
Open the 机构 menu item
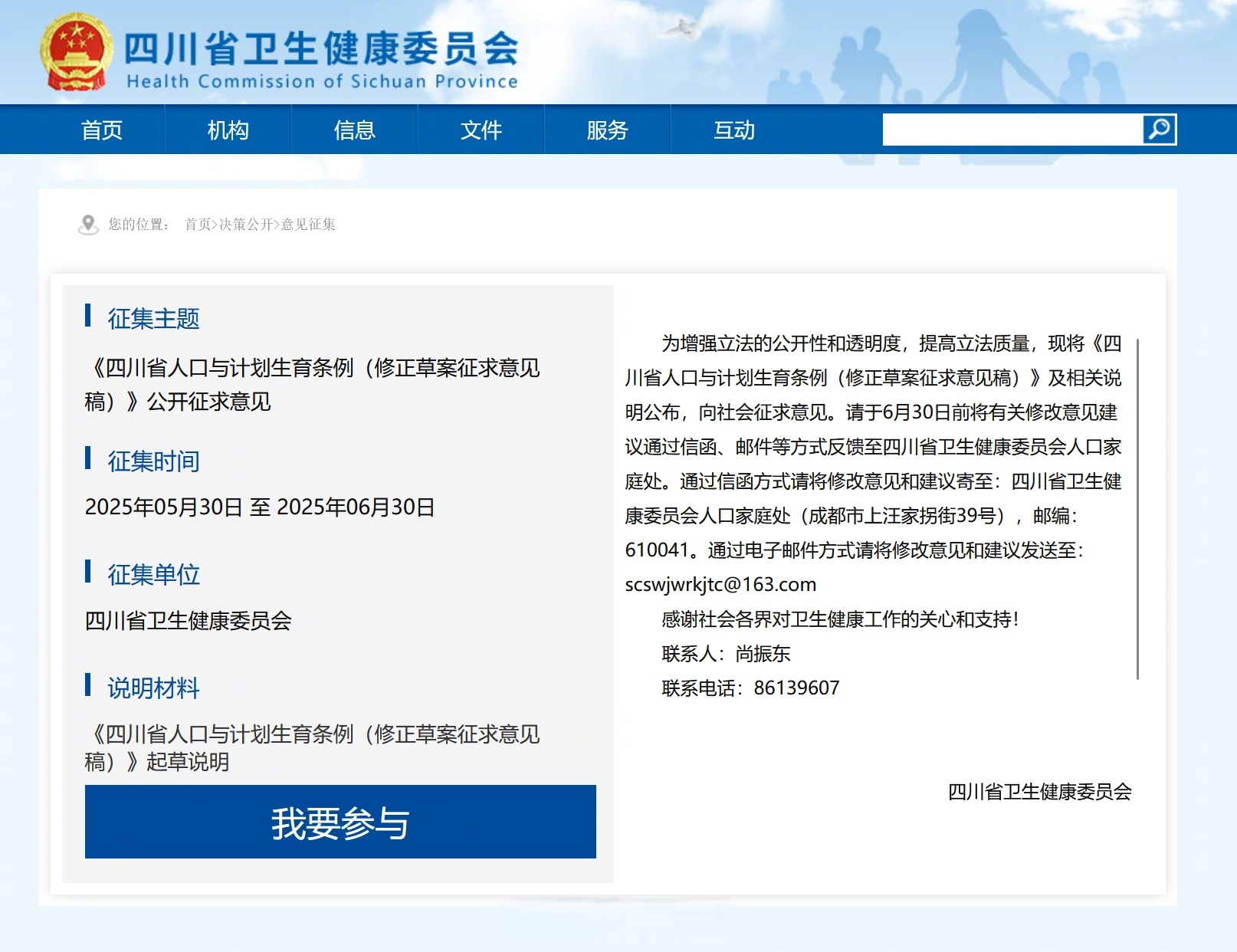coord(228,130)
